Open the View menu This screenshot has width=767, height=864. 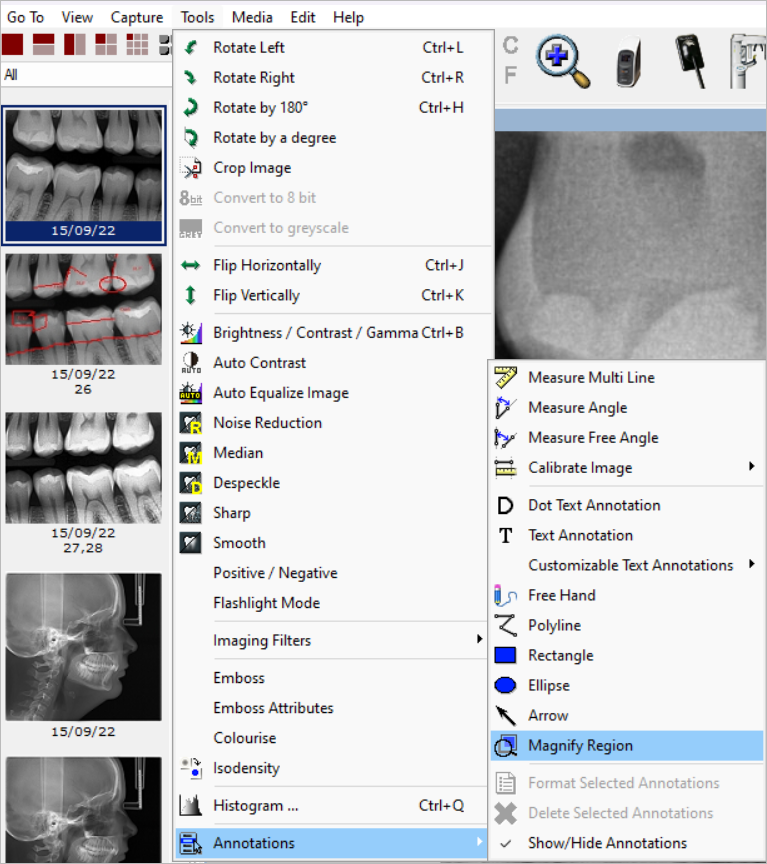coord(77,18)
